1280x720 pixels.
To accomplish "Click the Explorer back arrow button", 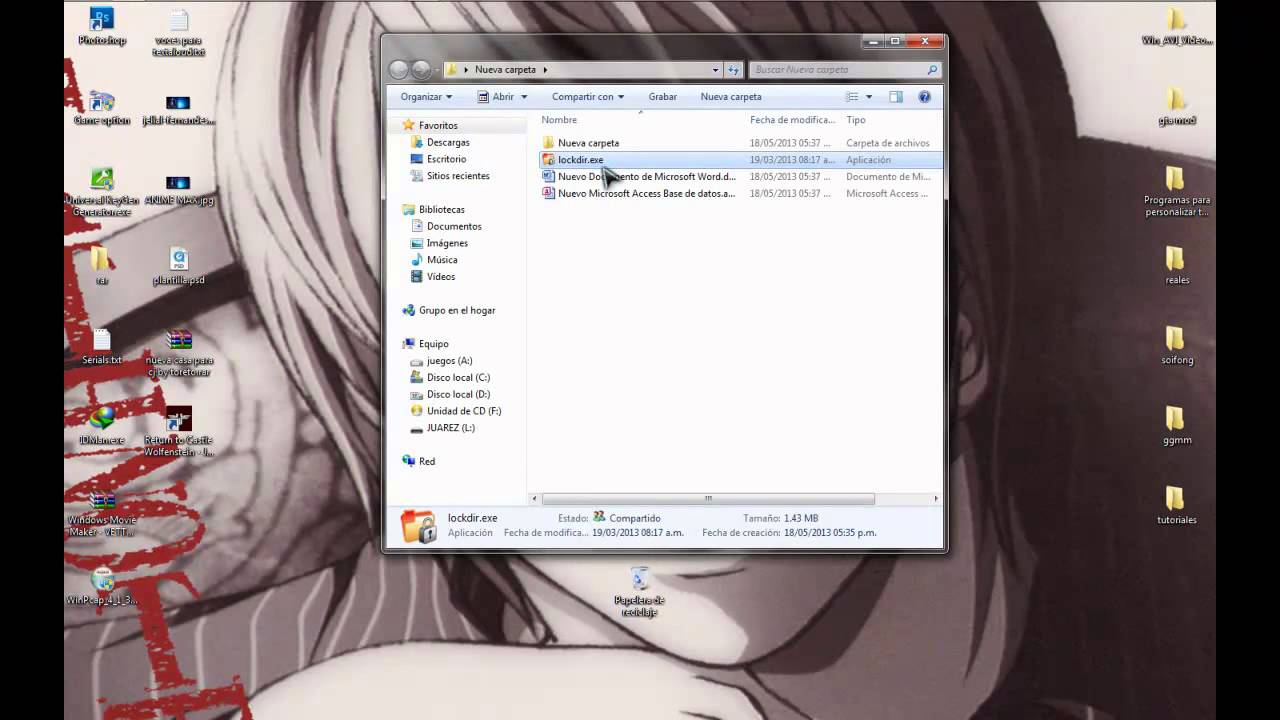I will tap(399, 69).
